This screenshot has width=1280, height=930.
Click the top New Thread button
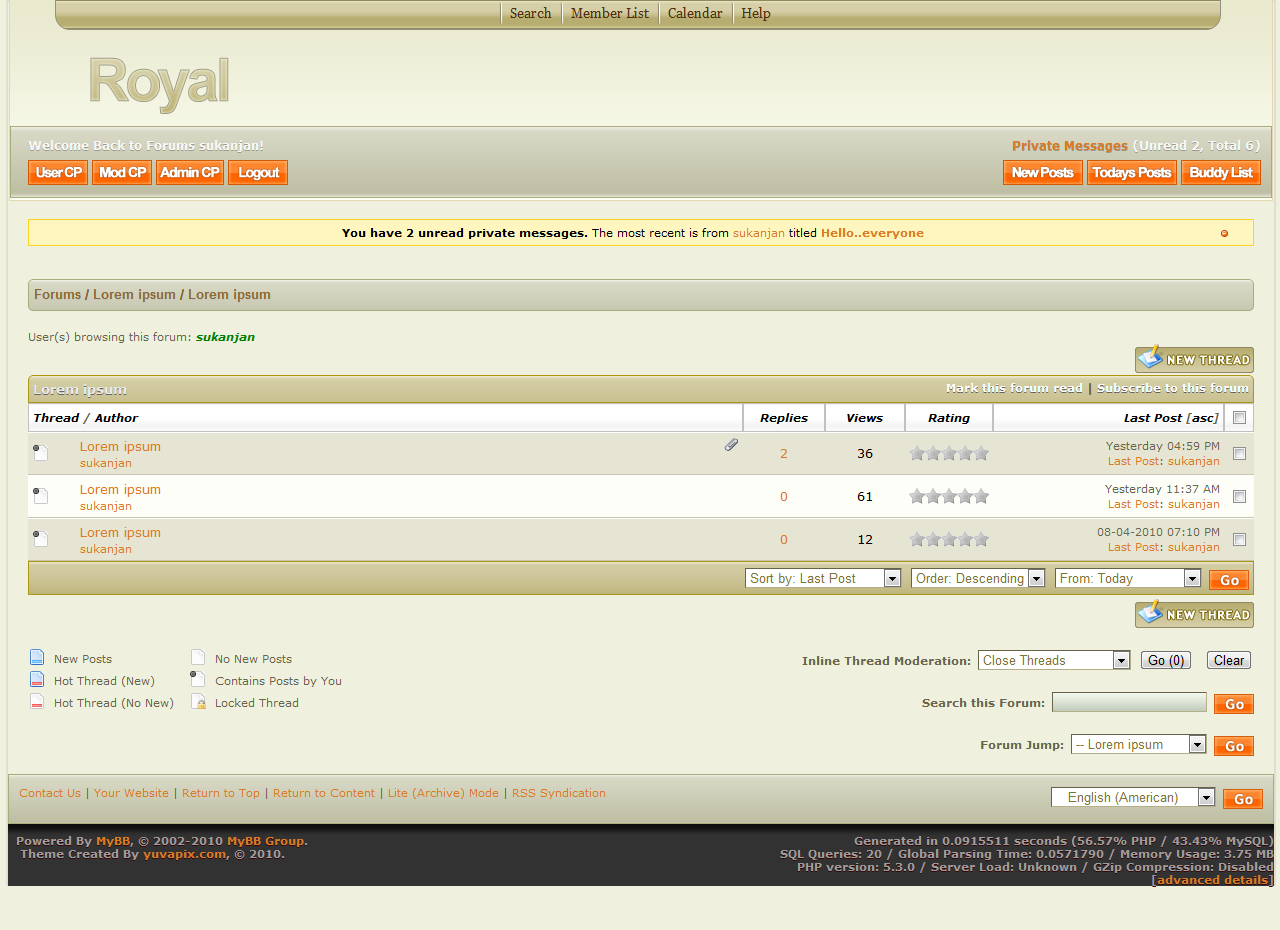[1194, 359]
